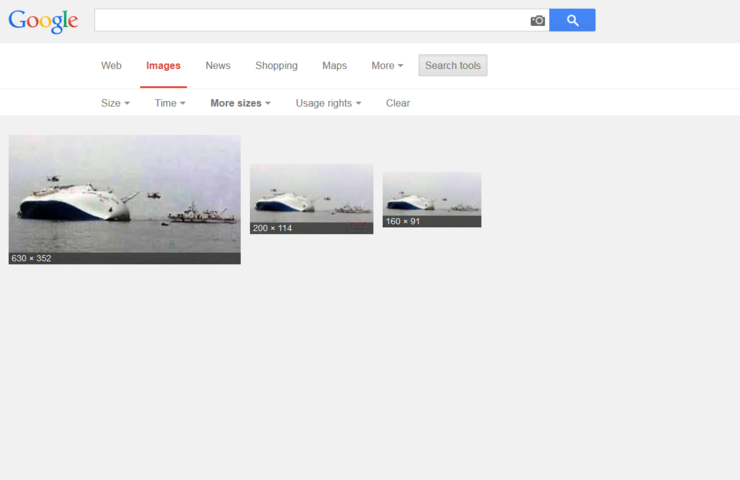Go to the Shopping tab
The width and height of the screenshot is (740, 480).
pos(277,66)
